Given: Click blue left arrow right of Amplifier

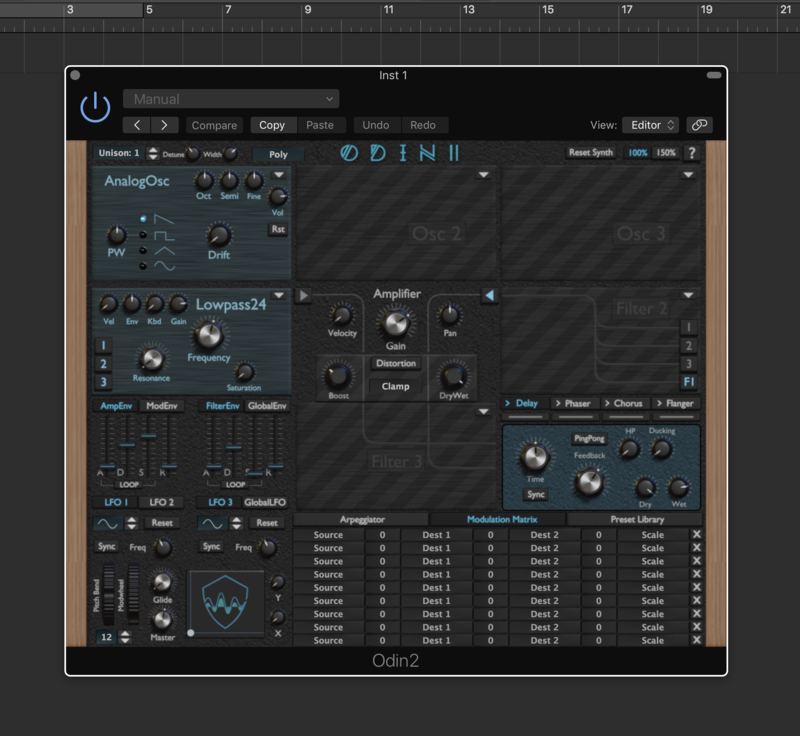Looking at the screenshot, I should point(489,295).
